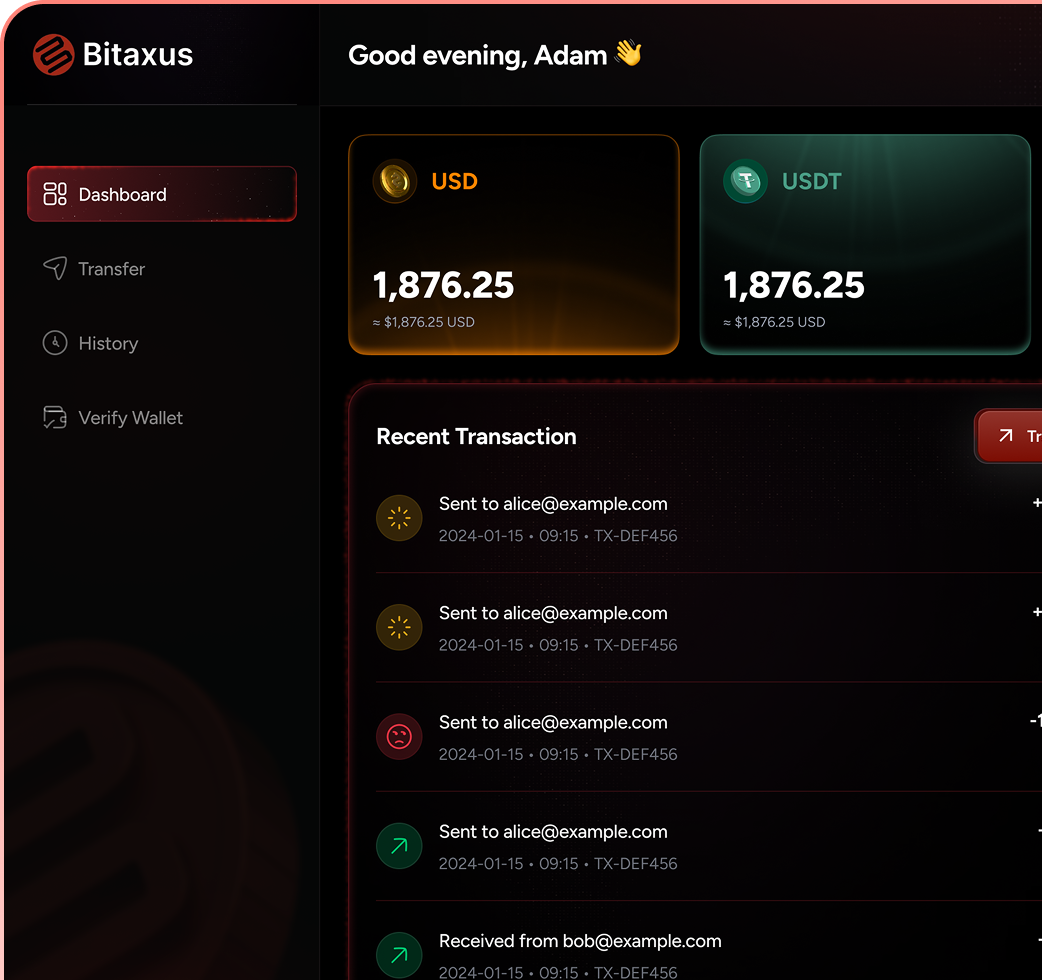Click the green USDT Tether icon

coord(746,181)
